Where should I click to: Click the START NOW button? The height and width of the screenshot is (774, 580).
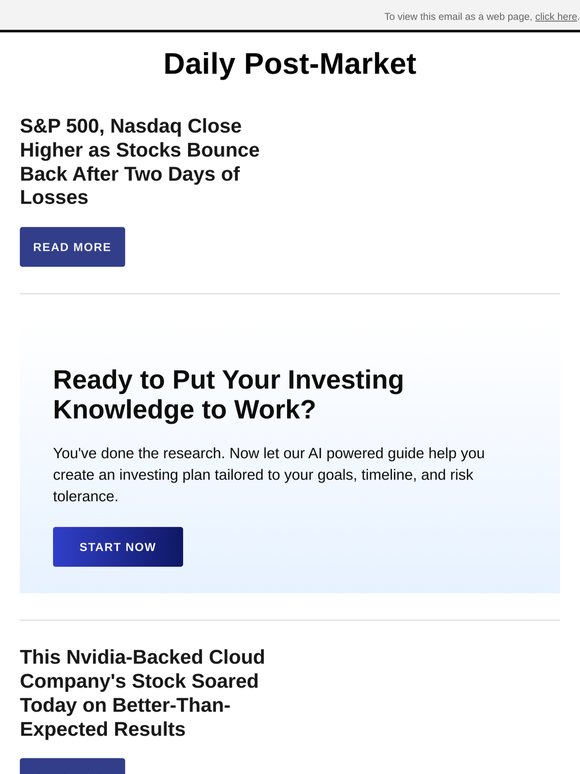click(118, 546)
